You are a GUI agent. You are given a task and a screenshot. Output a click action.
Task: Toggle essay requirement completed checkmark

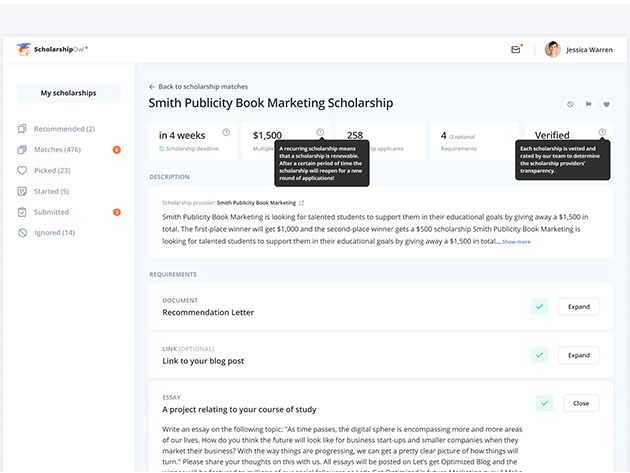tap(544, 403)
